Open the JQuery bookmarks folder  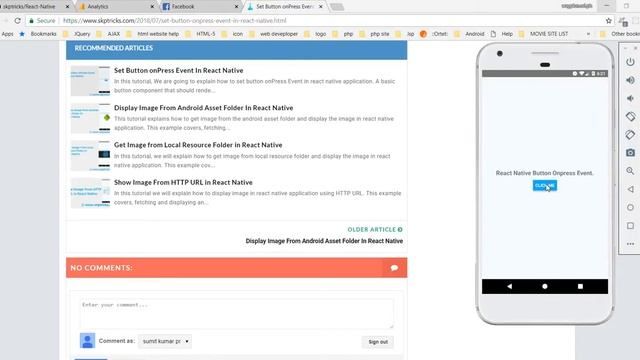coord(77,34)
